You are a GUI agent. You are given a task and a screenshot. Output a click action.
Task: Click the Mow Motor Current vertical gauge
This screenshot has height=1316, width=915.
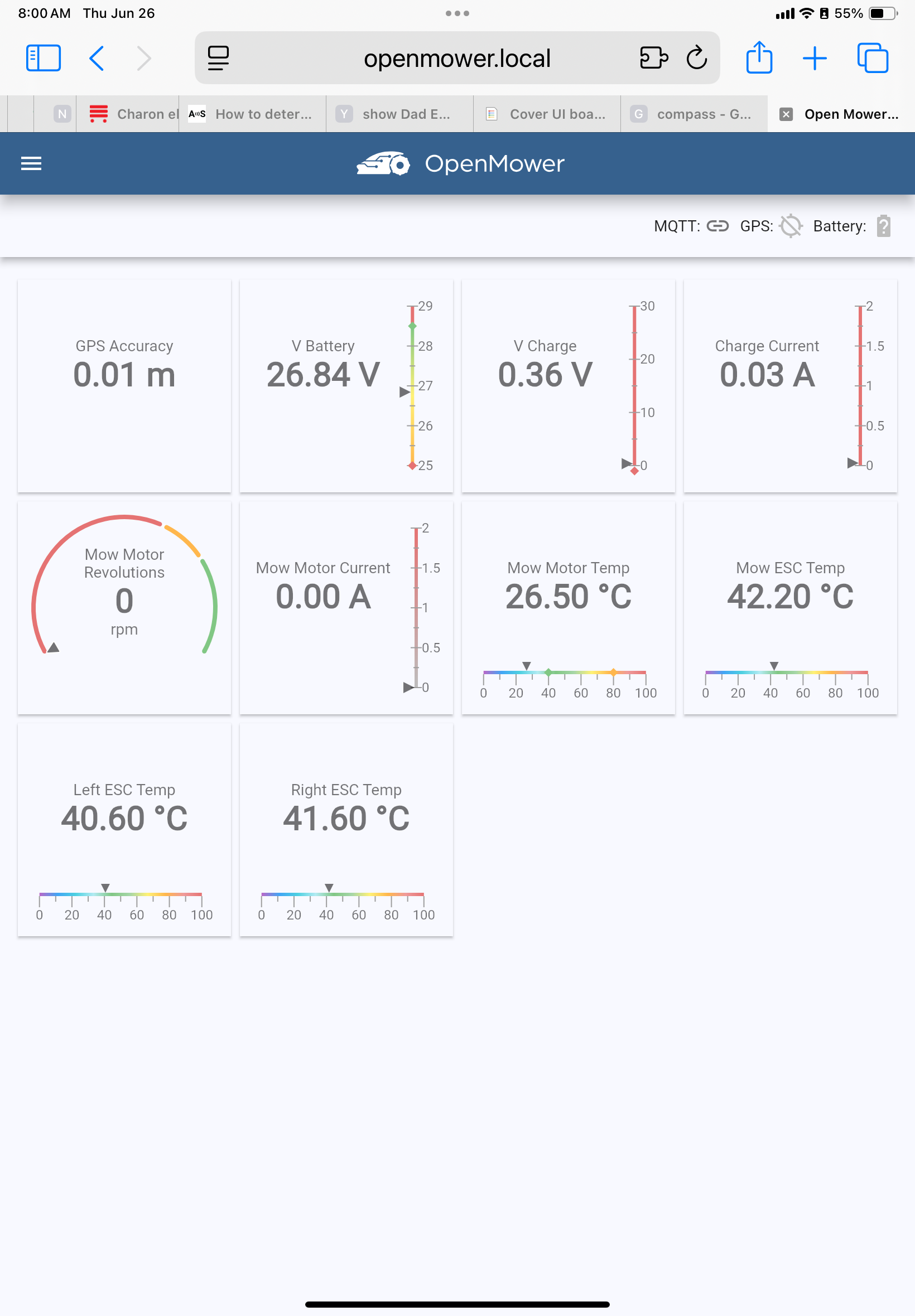pyautogui.click(x=421, y=607)
